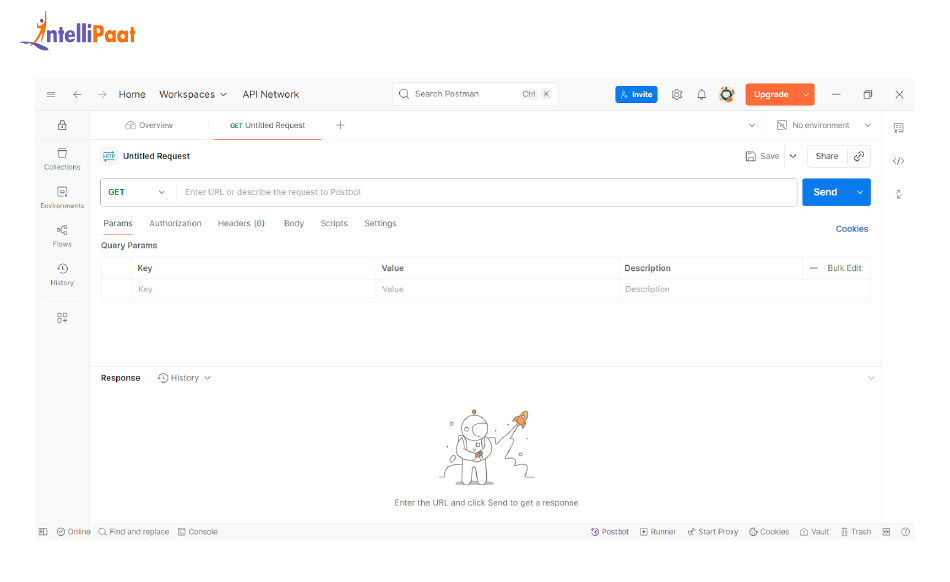Open the related requests icon on right
The image size is (950, 582).
[x=899, y=194]
